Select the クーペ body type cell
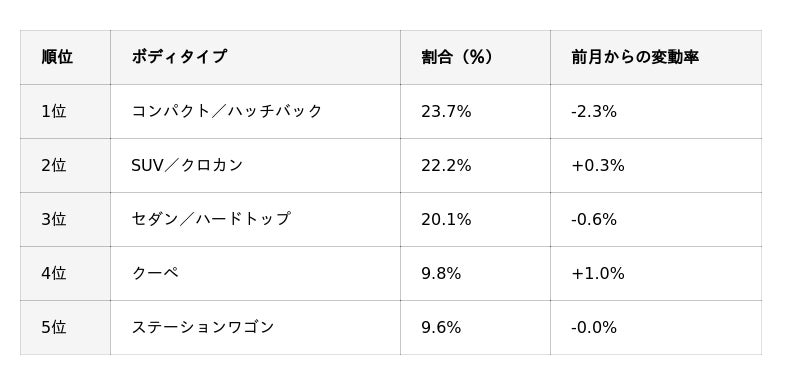 pos(255,273)
